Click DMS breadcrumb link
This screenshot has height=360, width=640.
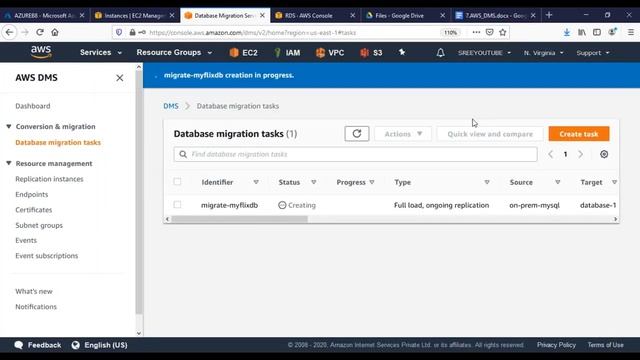pyautogui.click(x=171, y=106)
